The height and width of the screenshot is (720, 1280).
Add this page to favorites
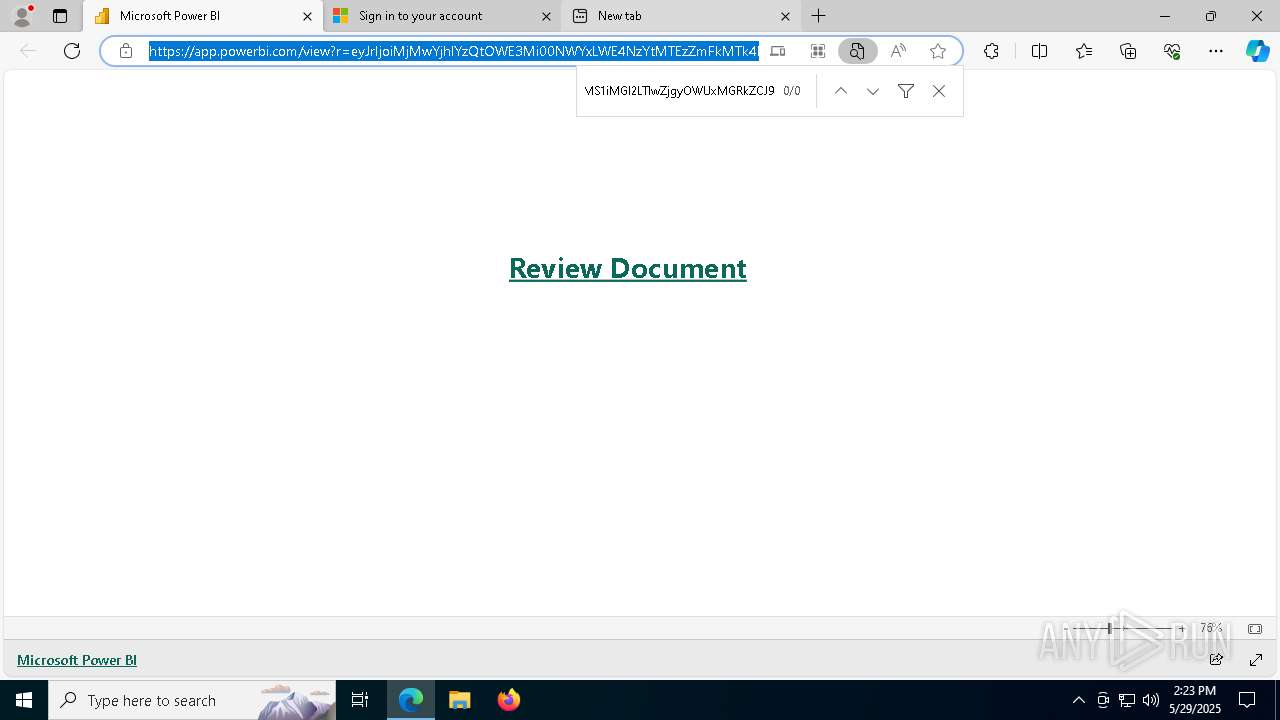938,51
